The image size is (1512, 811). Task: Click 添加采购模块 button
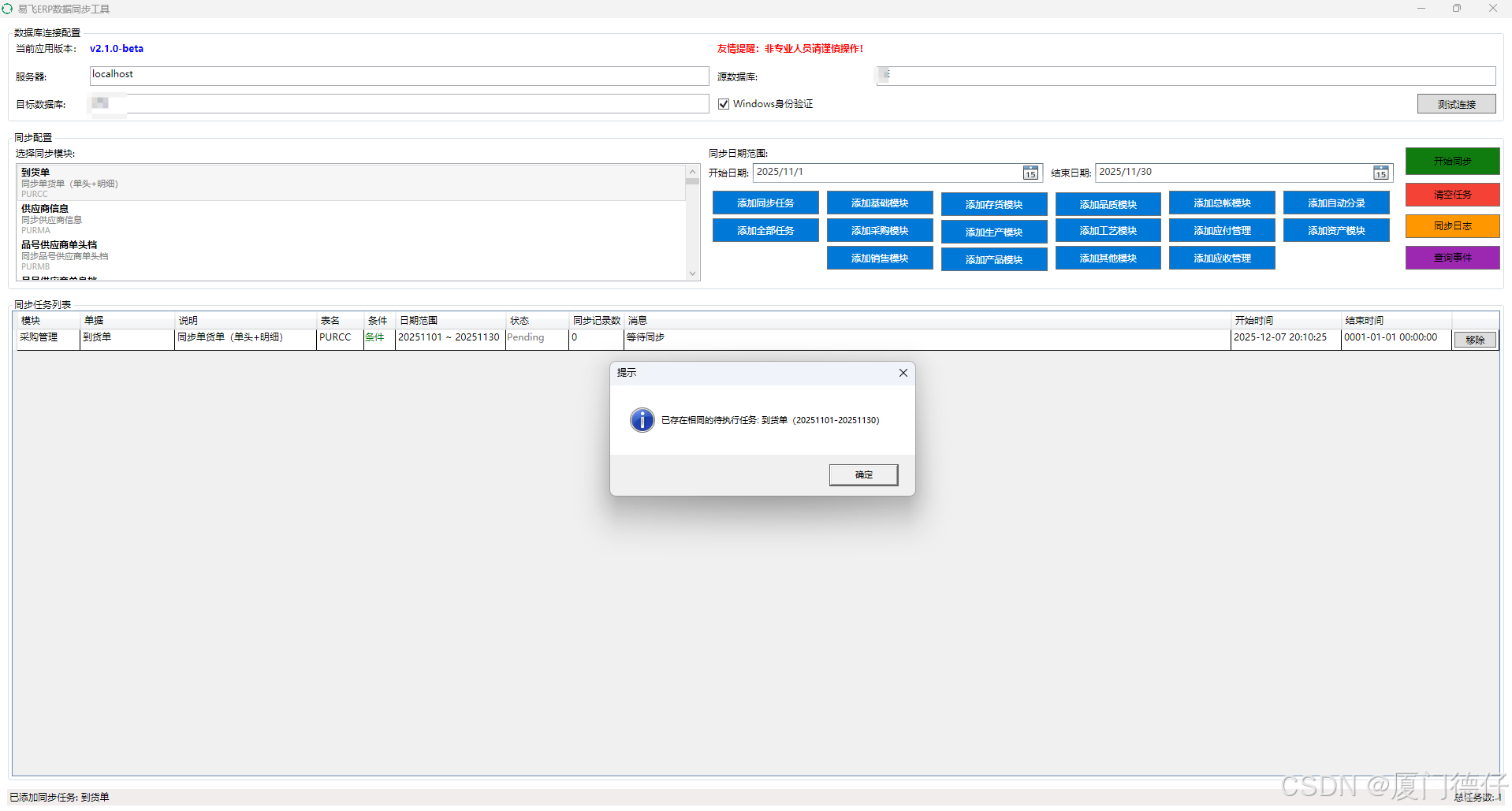tap(880, 231)
